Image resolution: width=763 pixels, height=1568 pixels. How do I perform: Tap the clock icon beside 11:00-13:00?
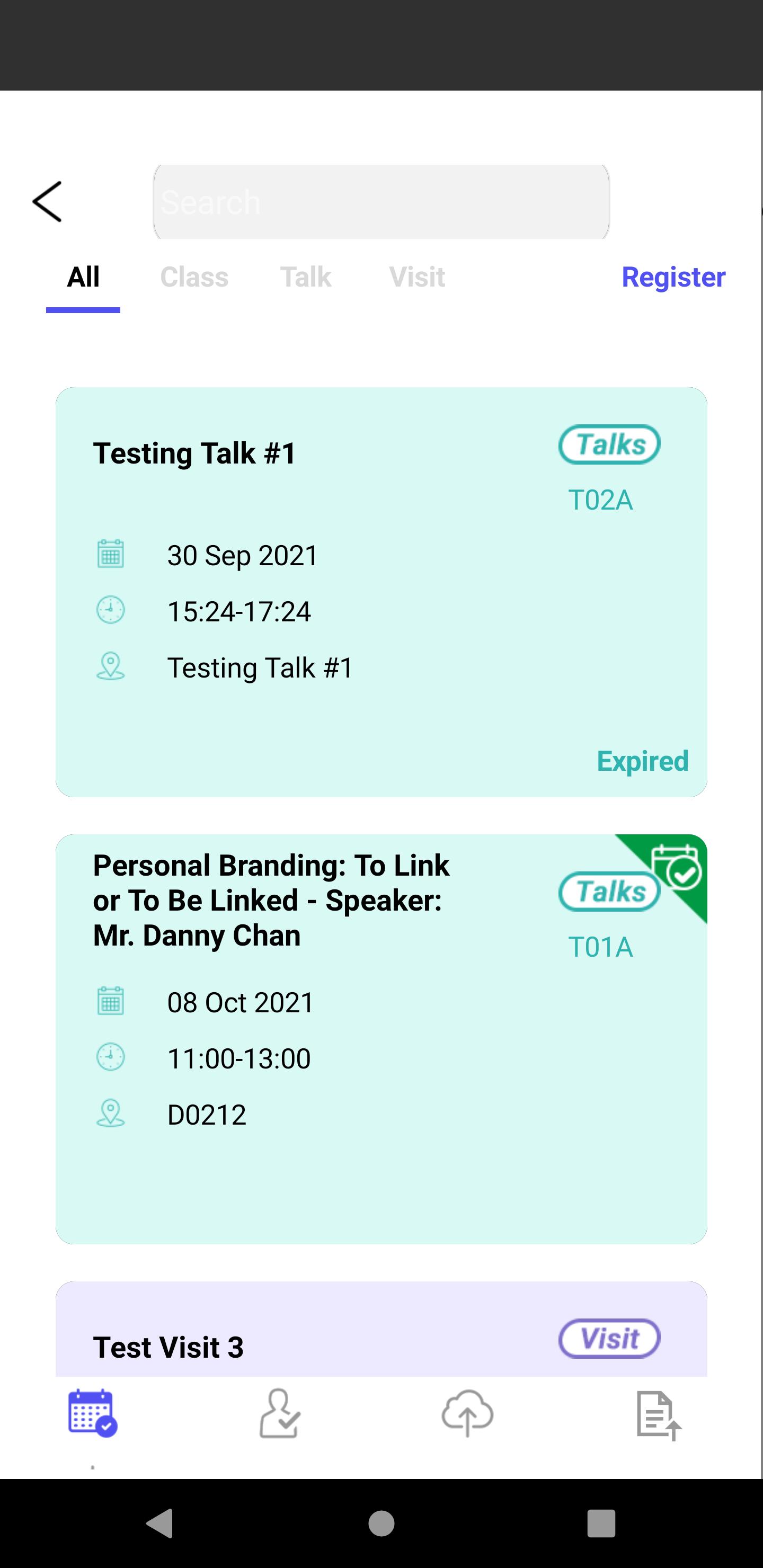[x=111, y=1057]
